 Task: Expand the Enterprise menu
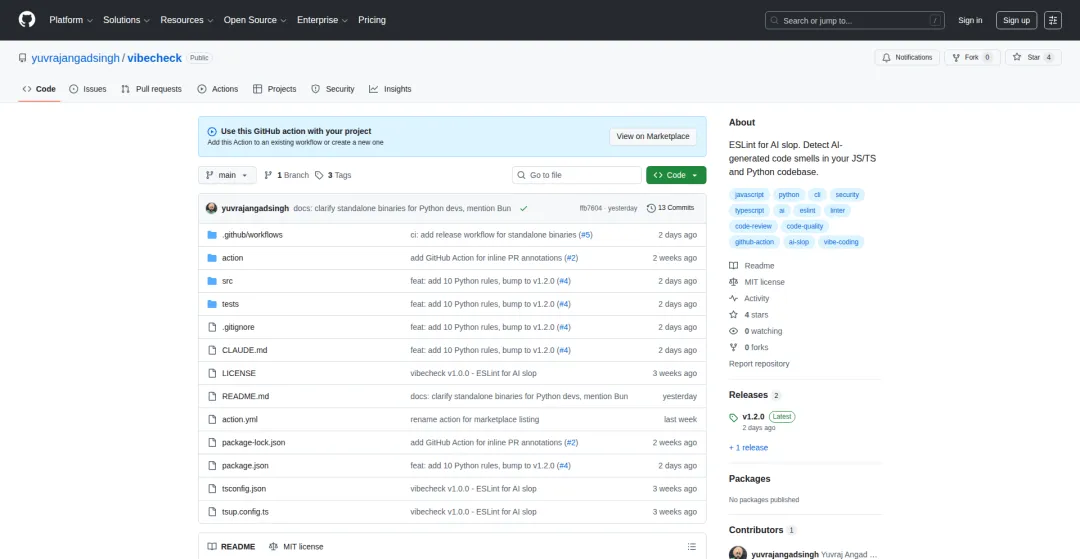(322, 20)
